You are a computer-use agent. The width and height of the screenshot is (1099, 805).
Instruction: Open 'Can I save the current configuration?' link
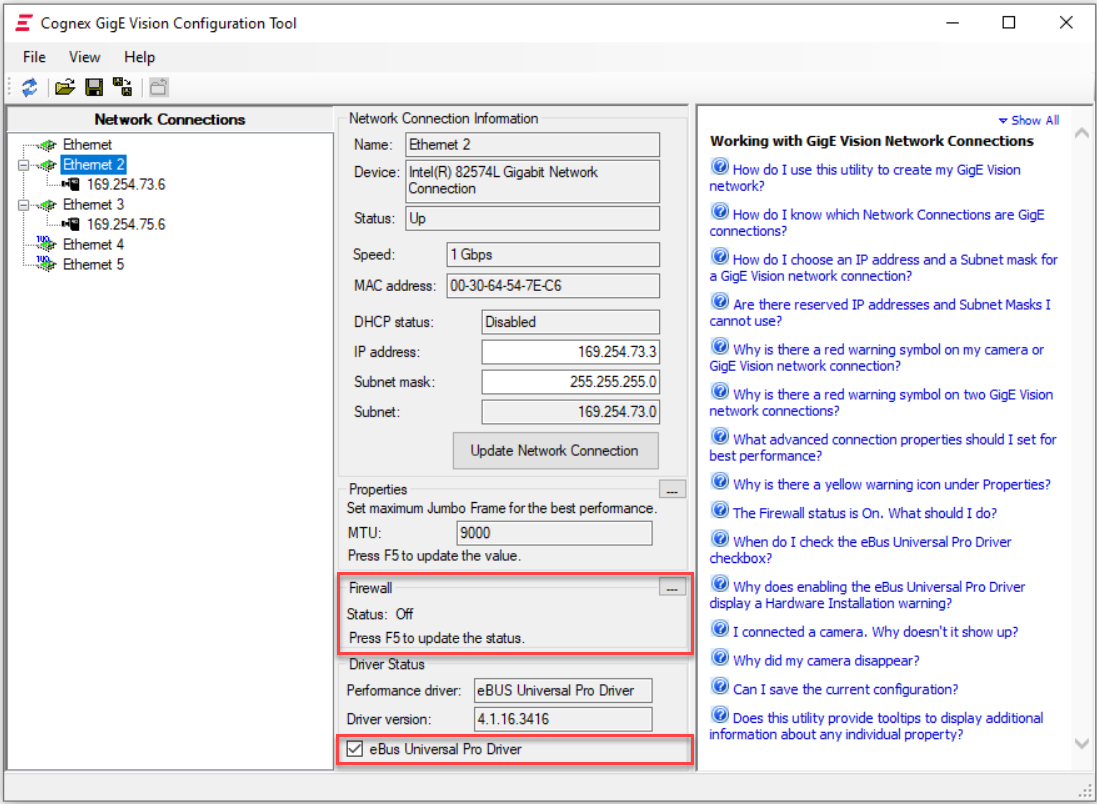point(845,689)
